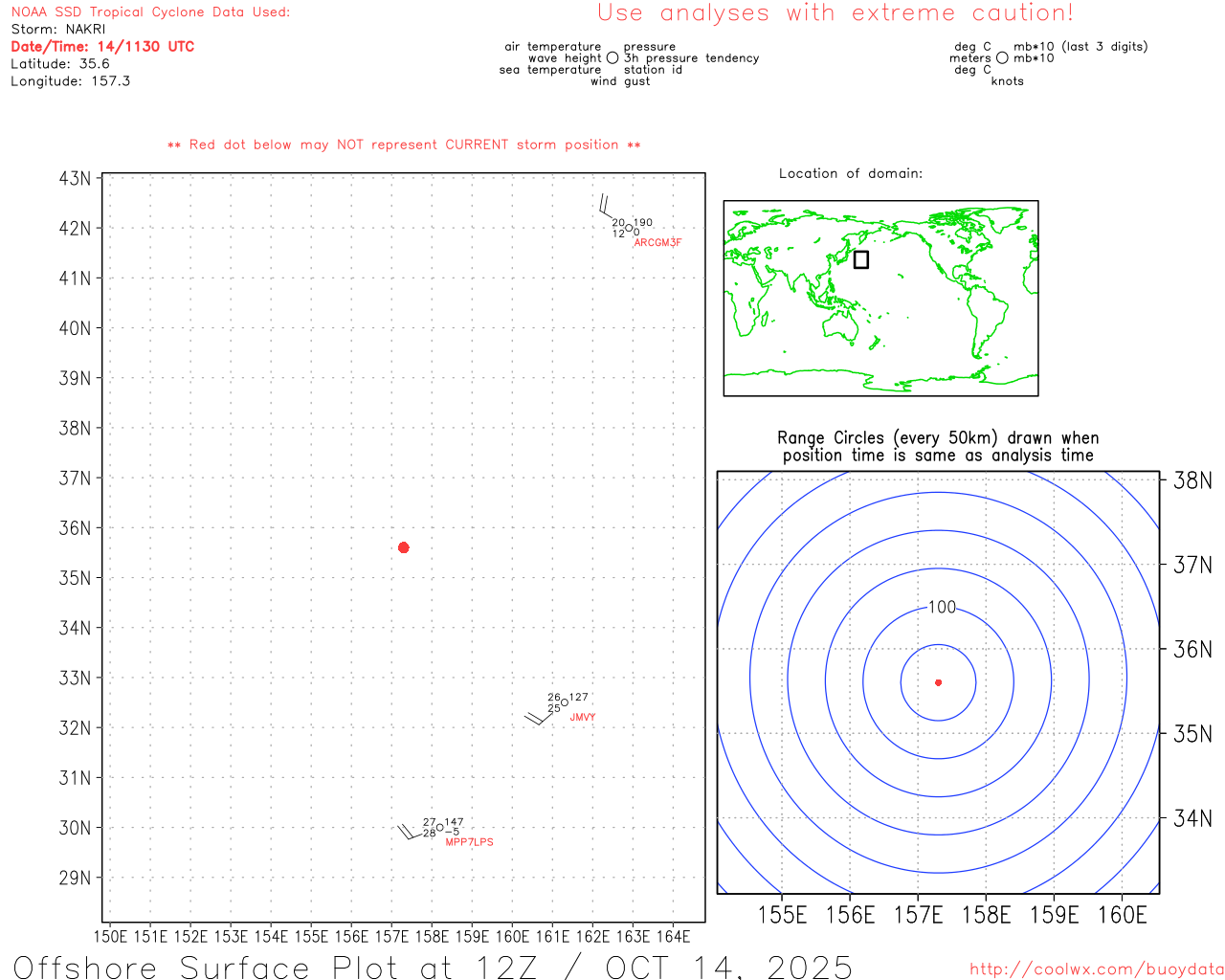Click the 'Location of domain:' label

pos(851,173)
